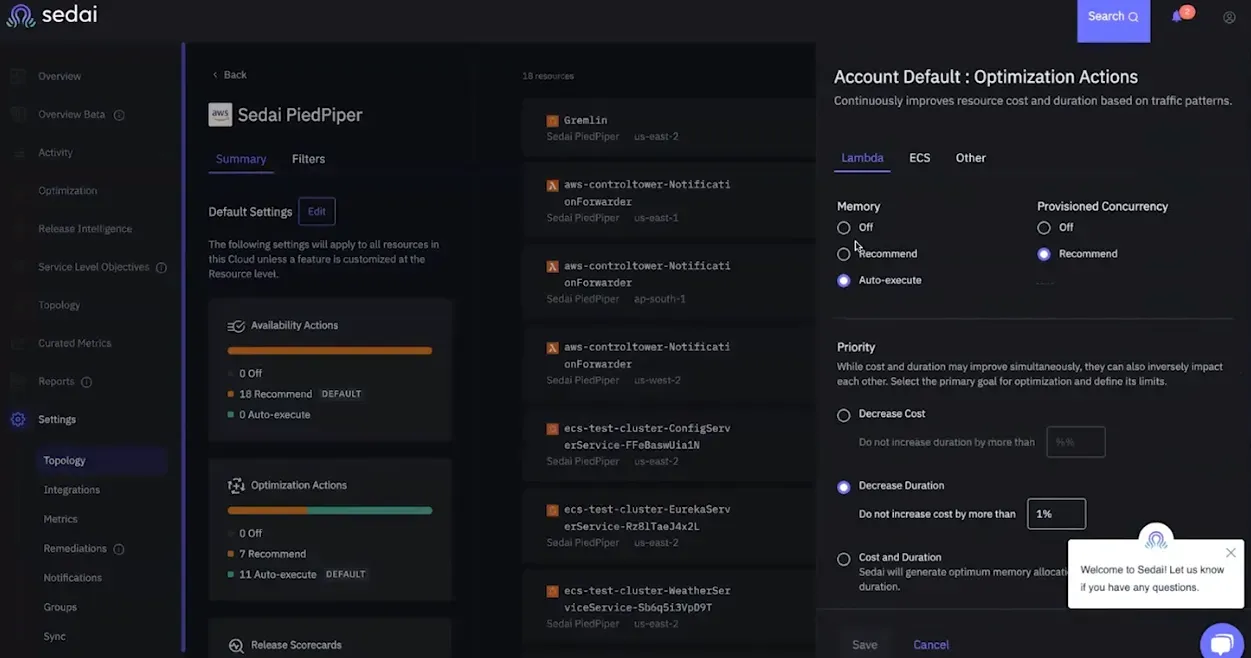This screenshot has height=658, width=1251.
Task: Click the Optimization Actions progress bar
Action: tap(330, 511)
